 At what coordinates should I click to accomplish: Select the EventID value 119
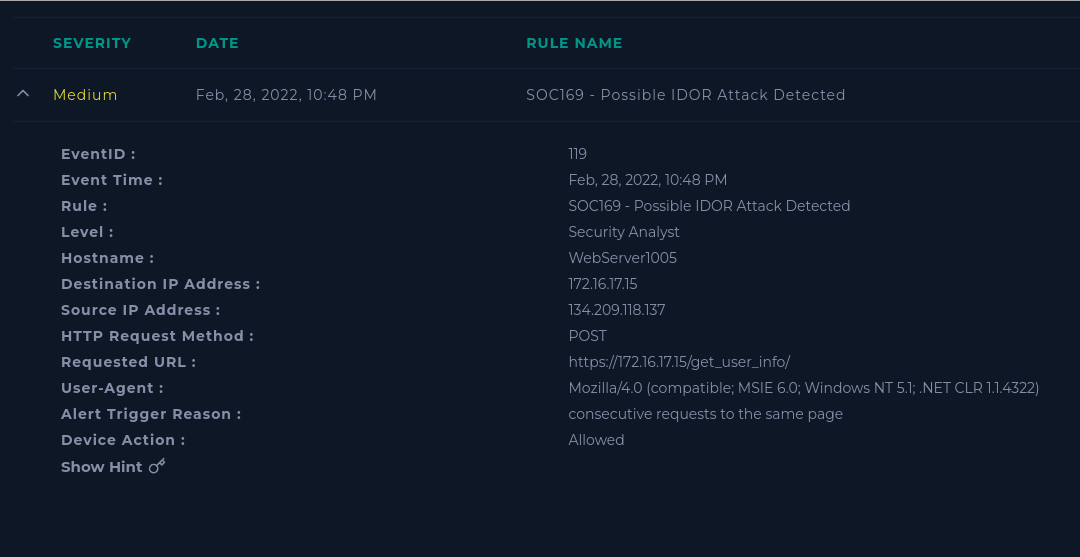click(577, 154)
